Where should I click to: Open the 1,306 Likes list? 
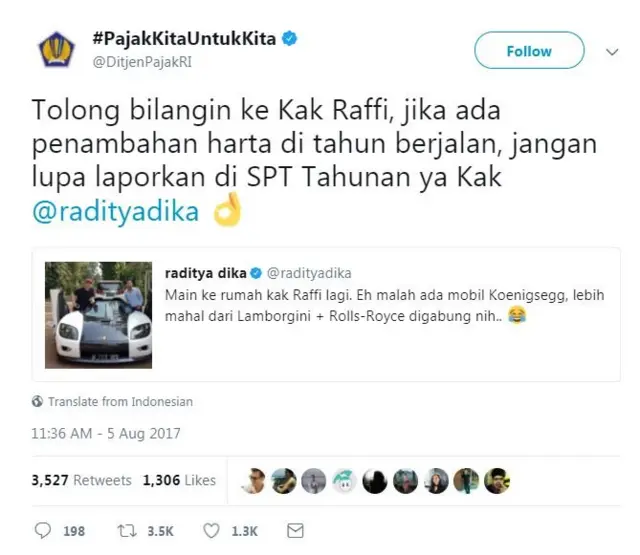[179, 480]
